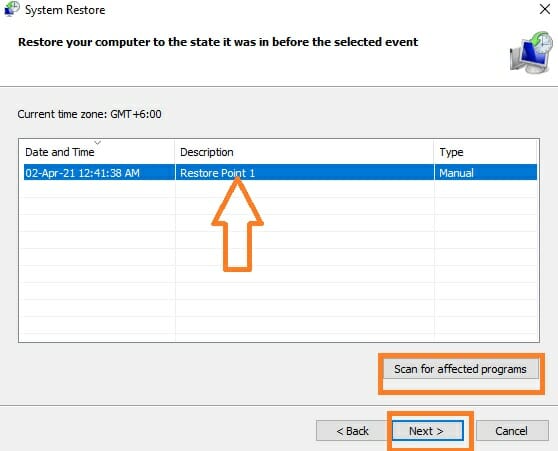
Task: Select the Restore Point 1 description entry
Action: [217, 173]
